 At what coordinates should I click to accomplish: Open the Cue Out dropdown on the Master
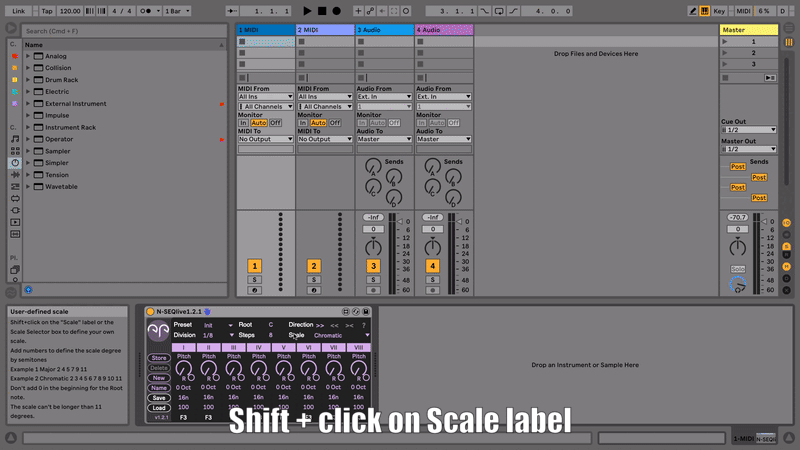pos(748,130)
